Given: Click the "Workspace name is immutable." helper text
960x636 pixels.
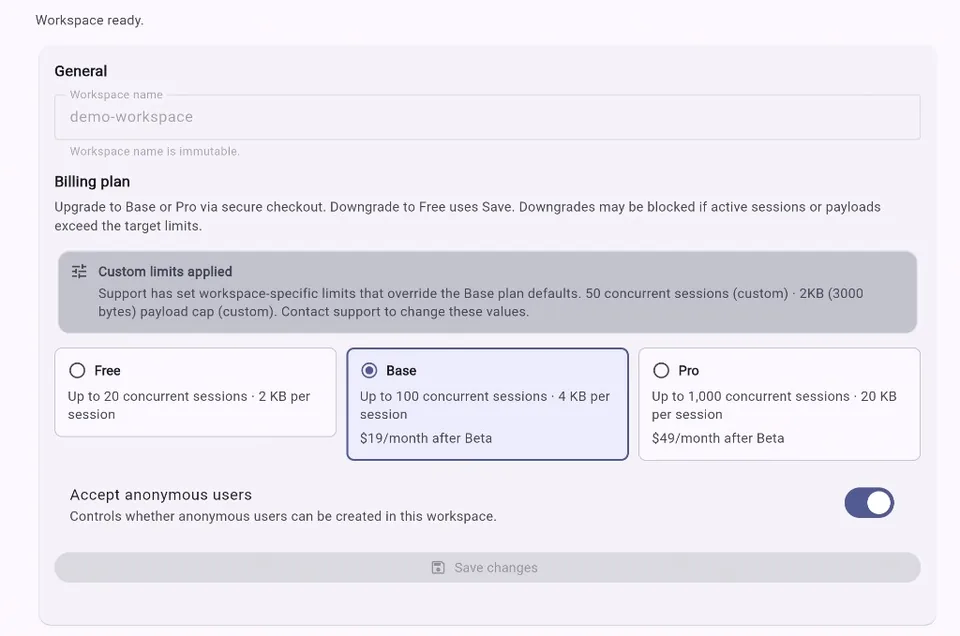Looking at the screenshot, I should click(154, 151).
